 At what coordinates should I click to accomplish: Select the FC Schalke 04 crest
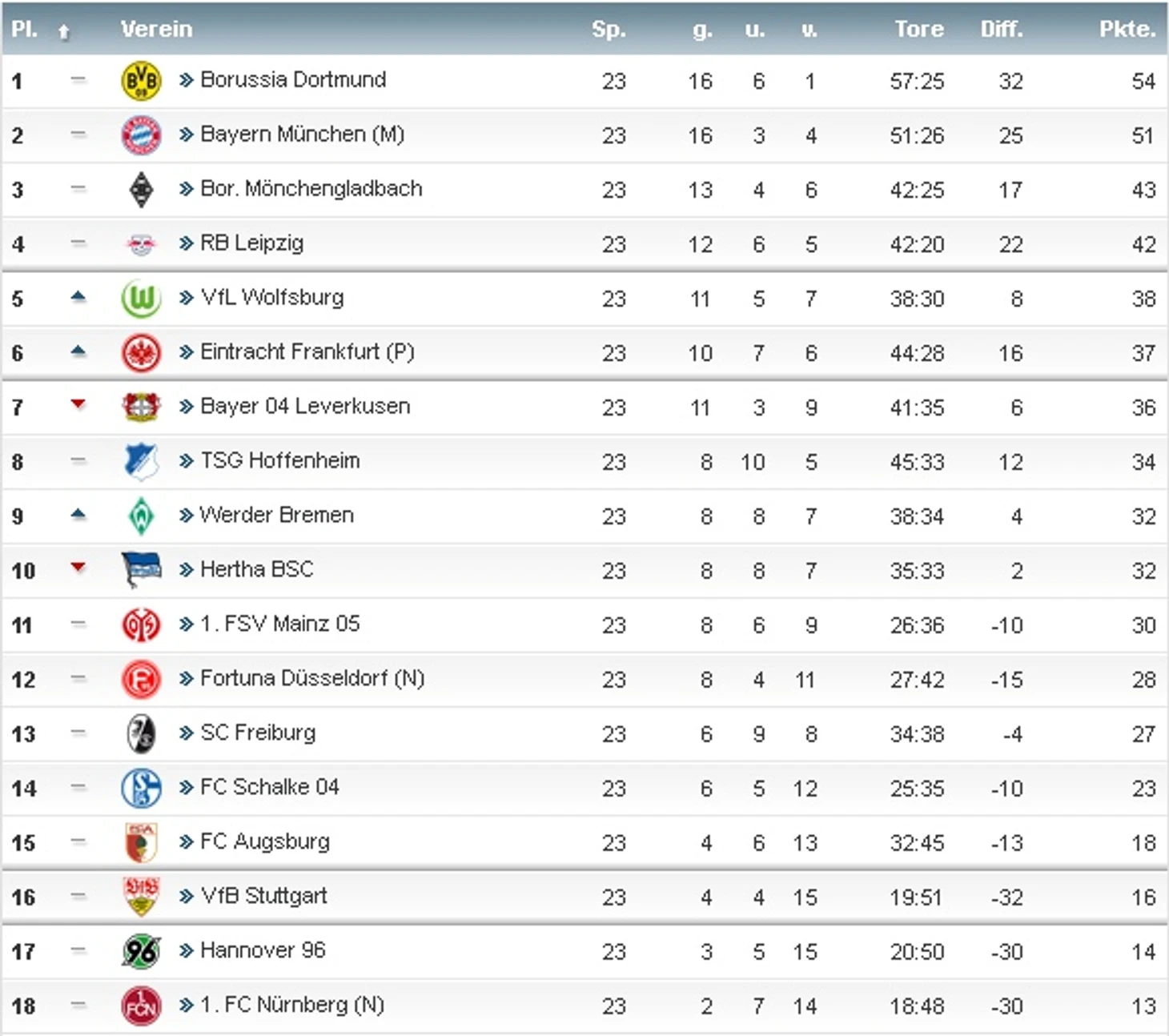(141, 789)
